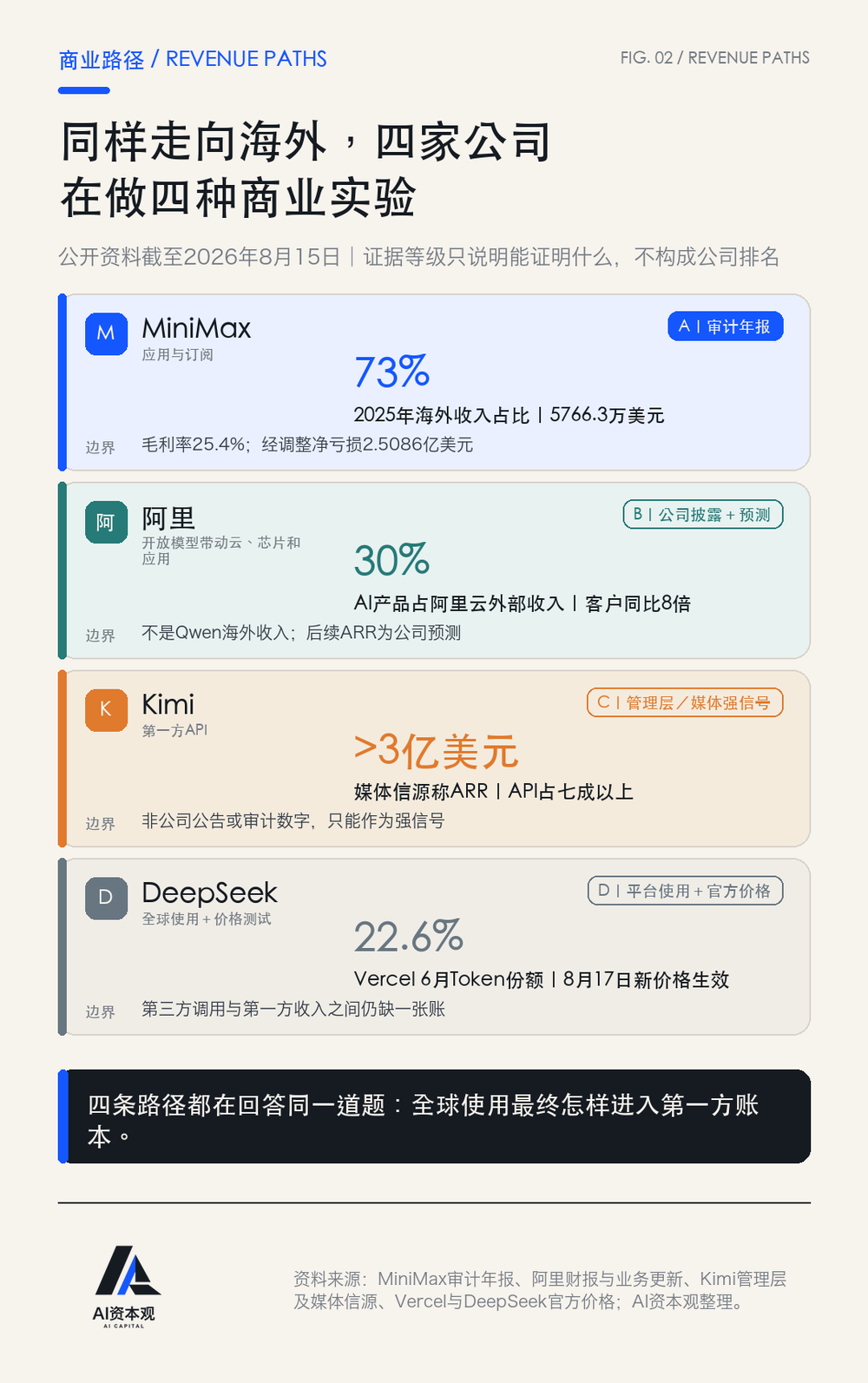Click the dark summary banner at bottom
868x1383 pixels.
tap(434, 1116)
